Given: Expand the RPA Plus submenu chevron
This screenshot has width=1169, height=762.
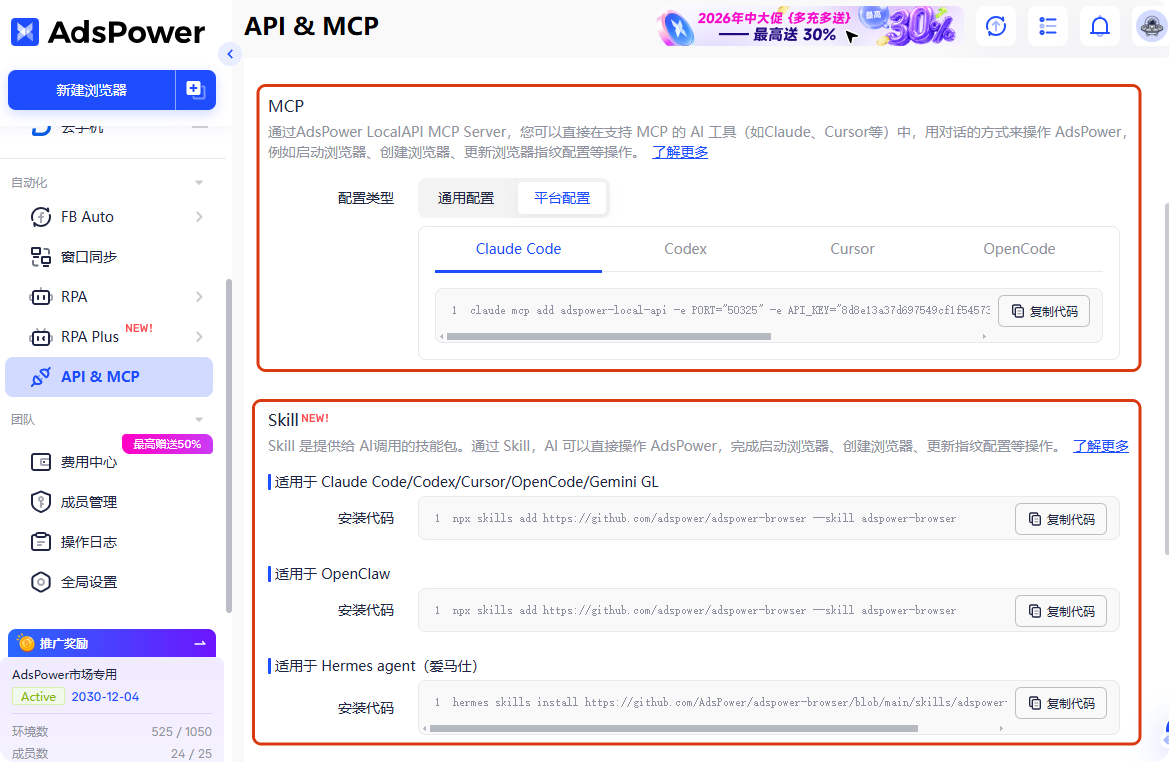Looking at the screenshot, I should tap(199, 337).
